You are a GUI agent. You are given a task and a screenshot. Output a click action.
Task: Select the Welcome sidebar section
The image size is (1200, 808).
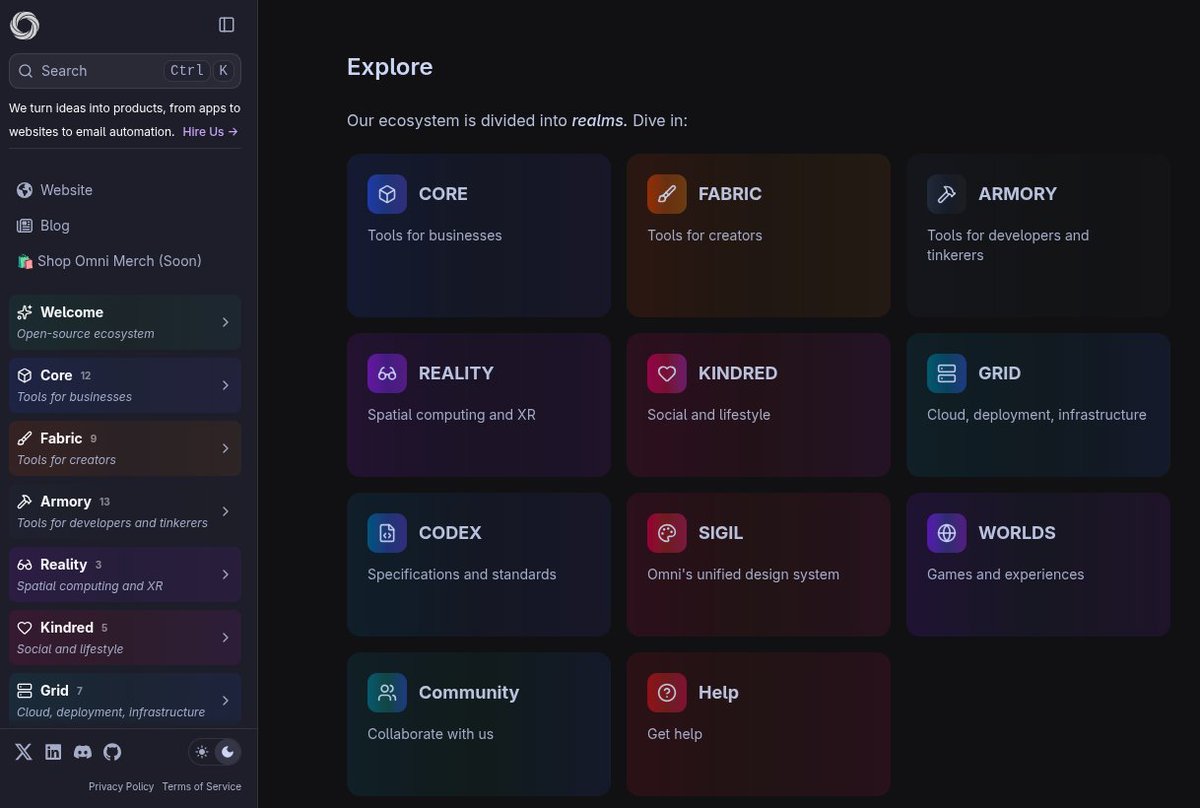[125, 322]
